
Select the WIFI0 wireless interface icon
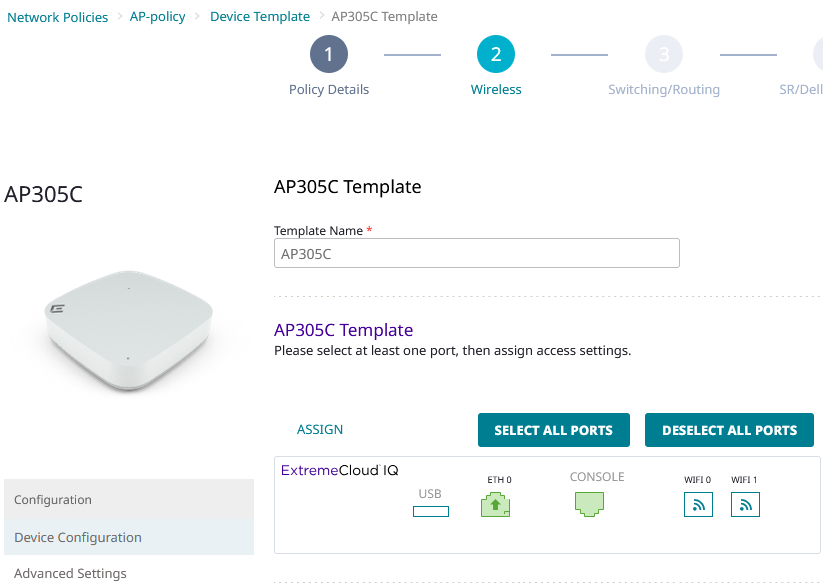click(698, 504)
